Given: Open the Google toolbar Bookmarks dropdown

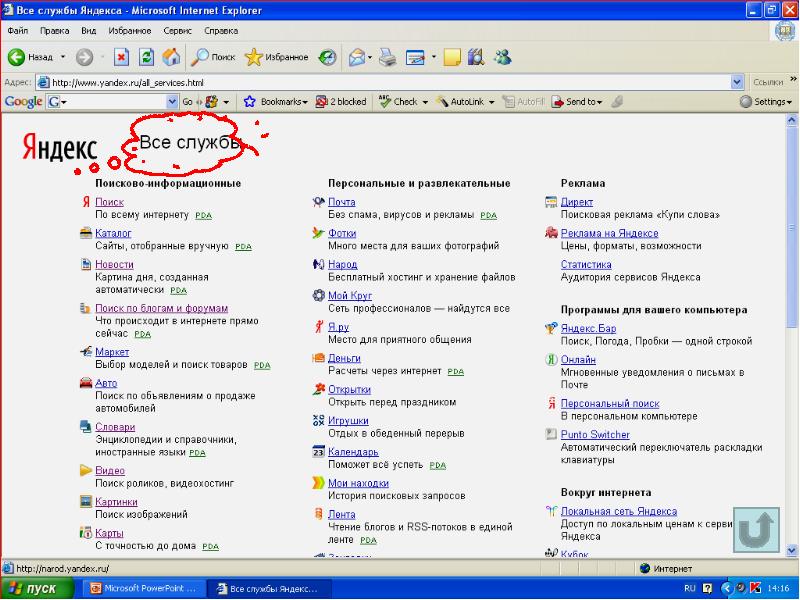Looking at the screenshot, I should click(x=277, y=102).
